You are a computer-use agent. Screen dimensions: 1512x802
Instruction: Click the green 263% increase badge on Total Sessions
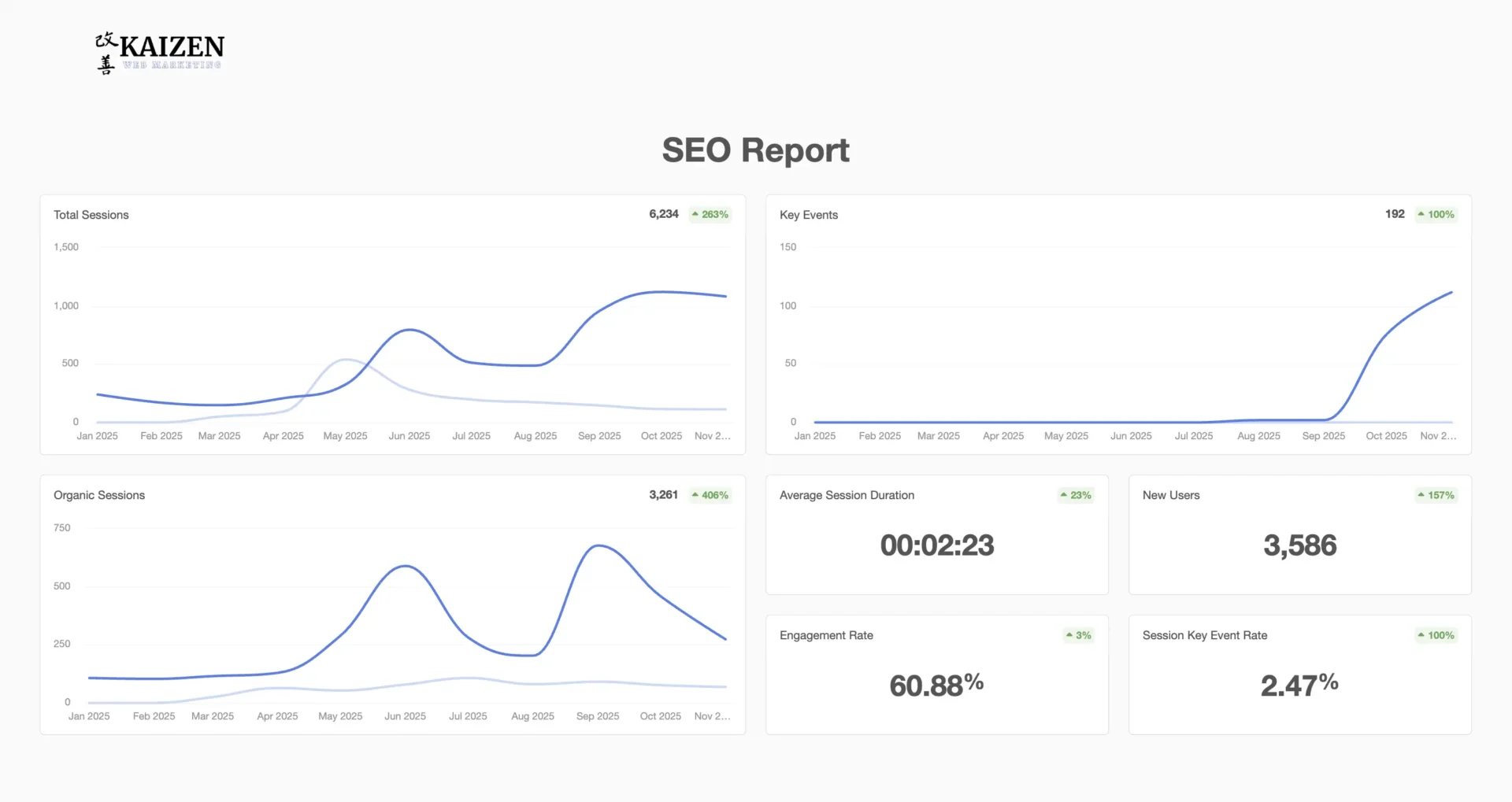[710, 214]
